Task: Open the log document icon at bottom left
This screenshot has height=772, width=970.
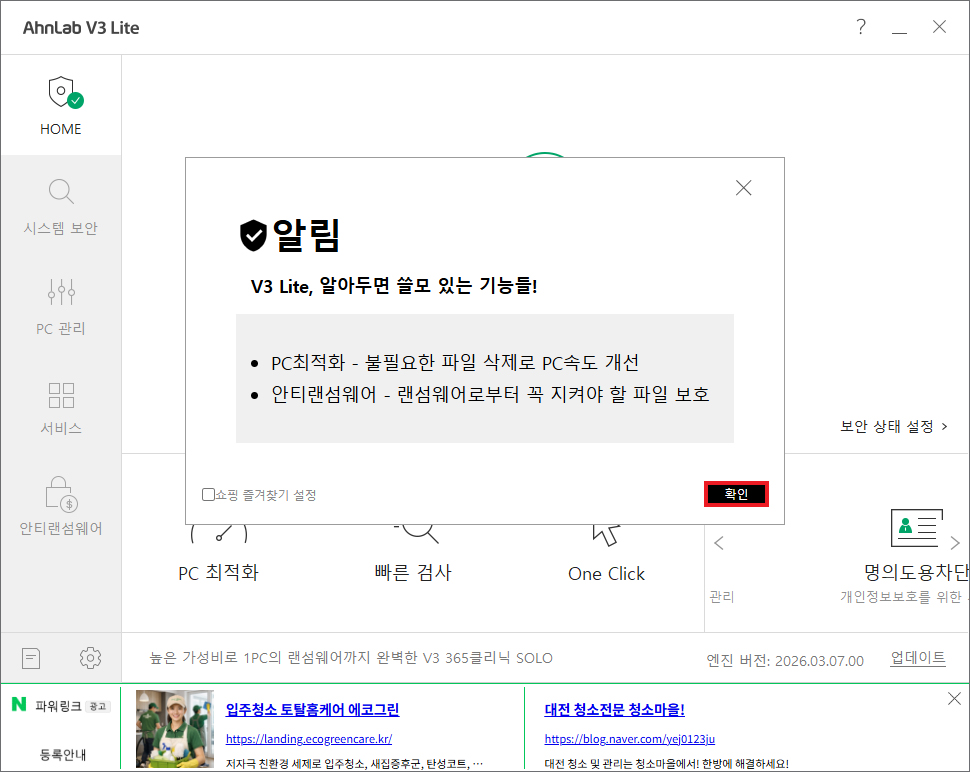Action: point(32,658)
